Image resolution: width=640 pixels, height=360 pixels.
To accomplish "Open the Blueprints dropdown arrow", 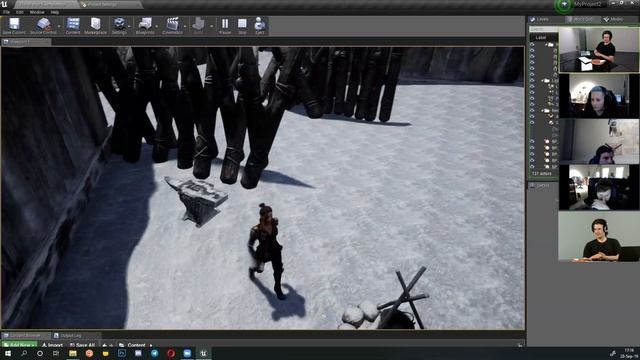I will [x=157, y=26].
